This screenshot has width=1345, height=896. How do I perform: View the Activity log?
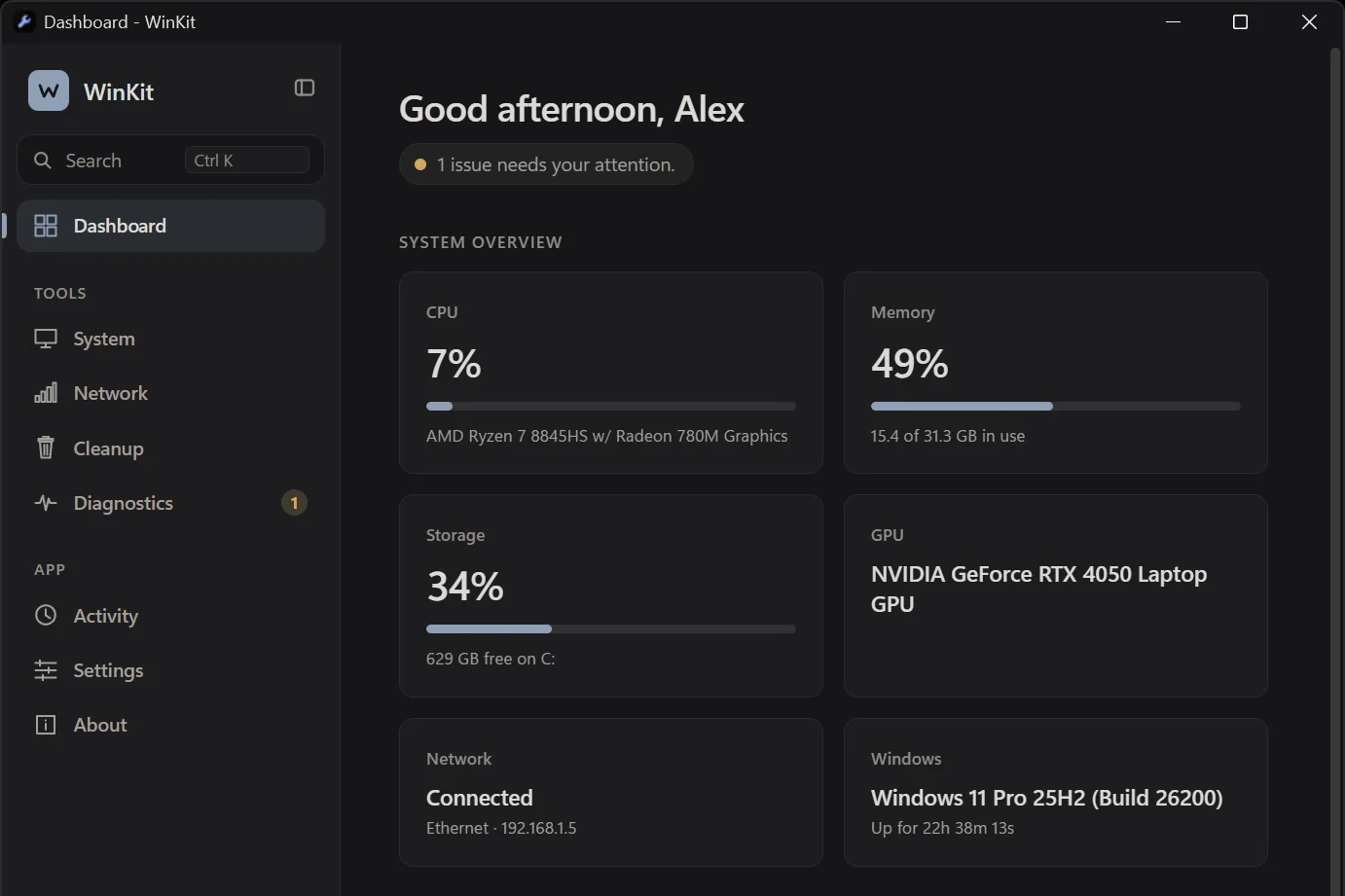click(171, 616)
